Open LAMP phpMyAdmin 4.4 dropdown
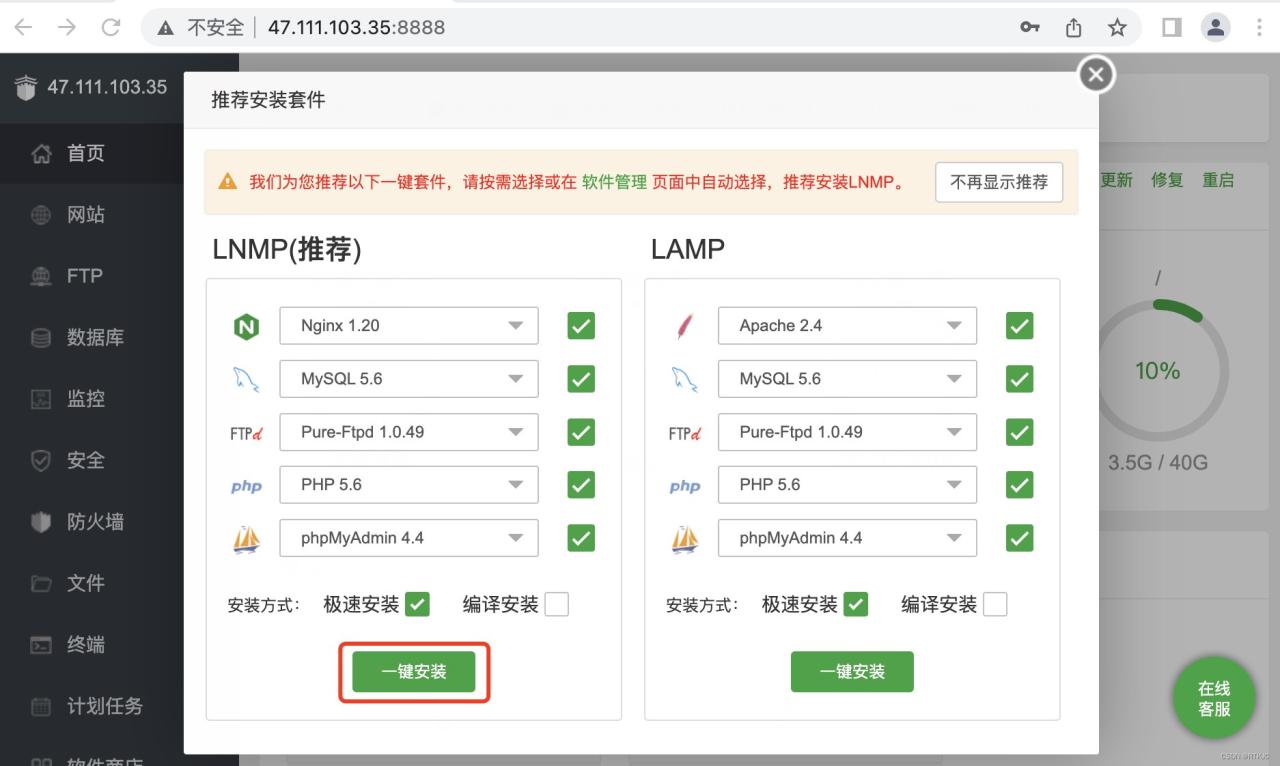 [x=847, y=538]
